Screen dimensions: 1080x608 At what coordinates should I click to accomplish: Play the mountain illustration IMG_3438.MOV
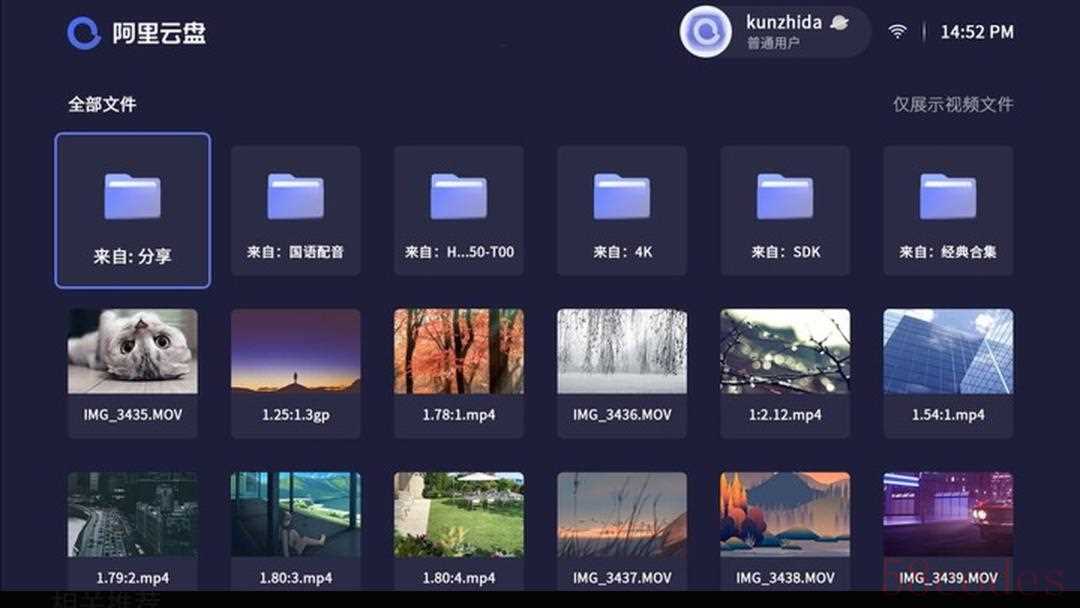[x=785, y=514]
